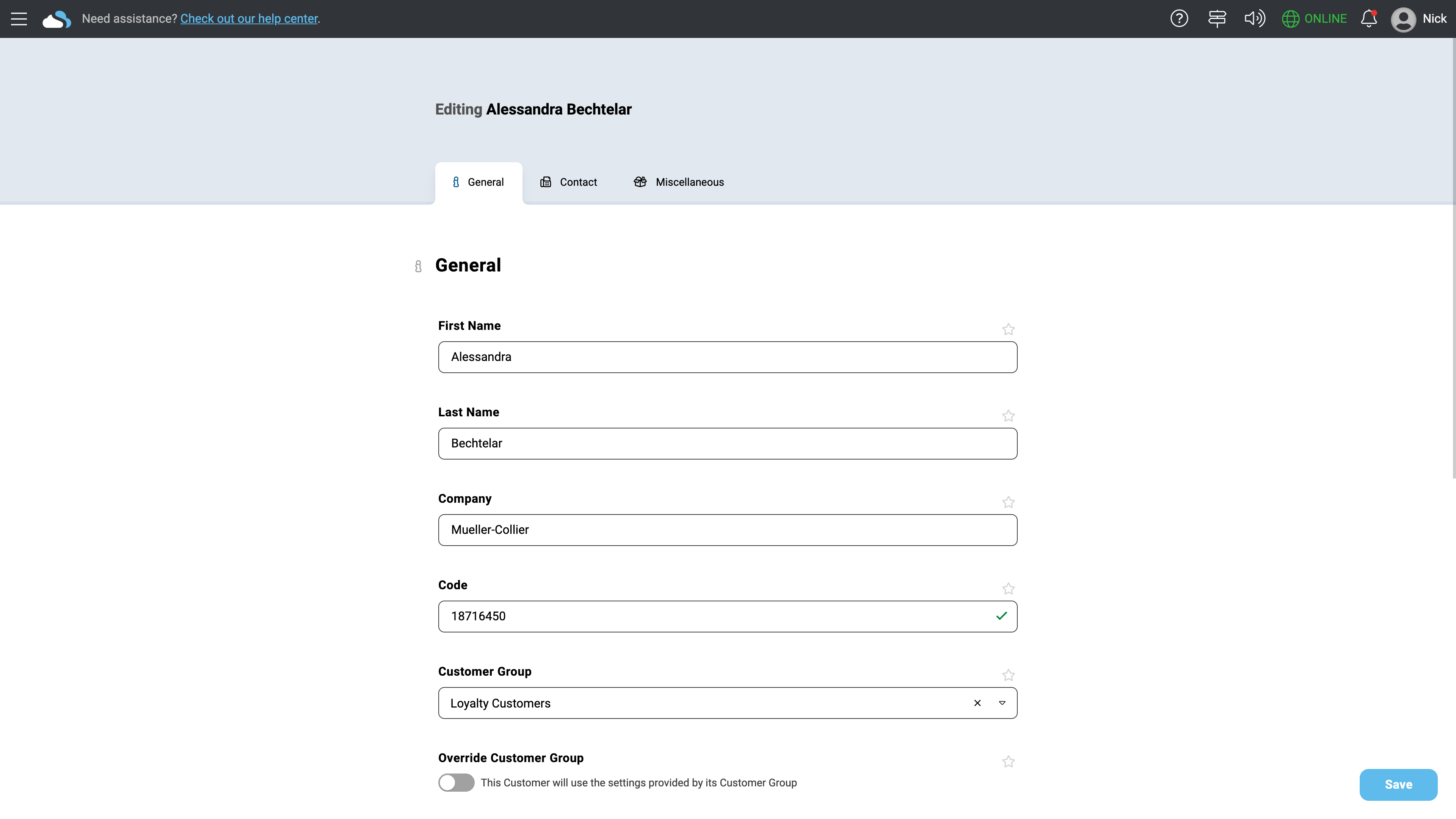
Task: Save the customer changes
Action: point(1398,784)
